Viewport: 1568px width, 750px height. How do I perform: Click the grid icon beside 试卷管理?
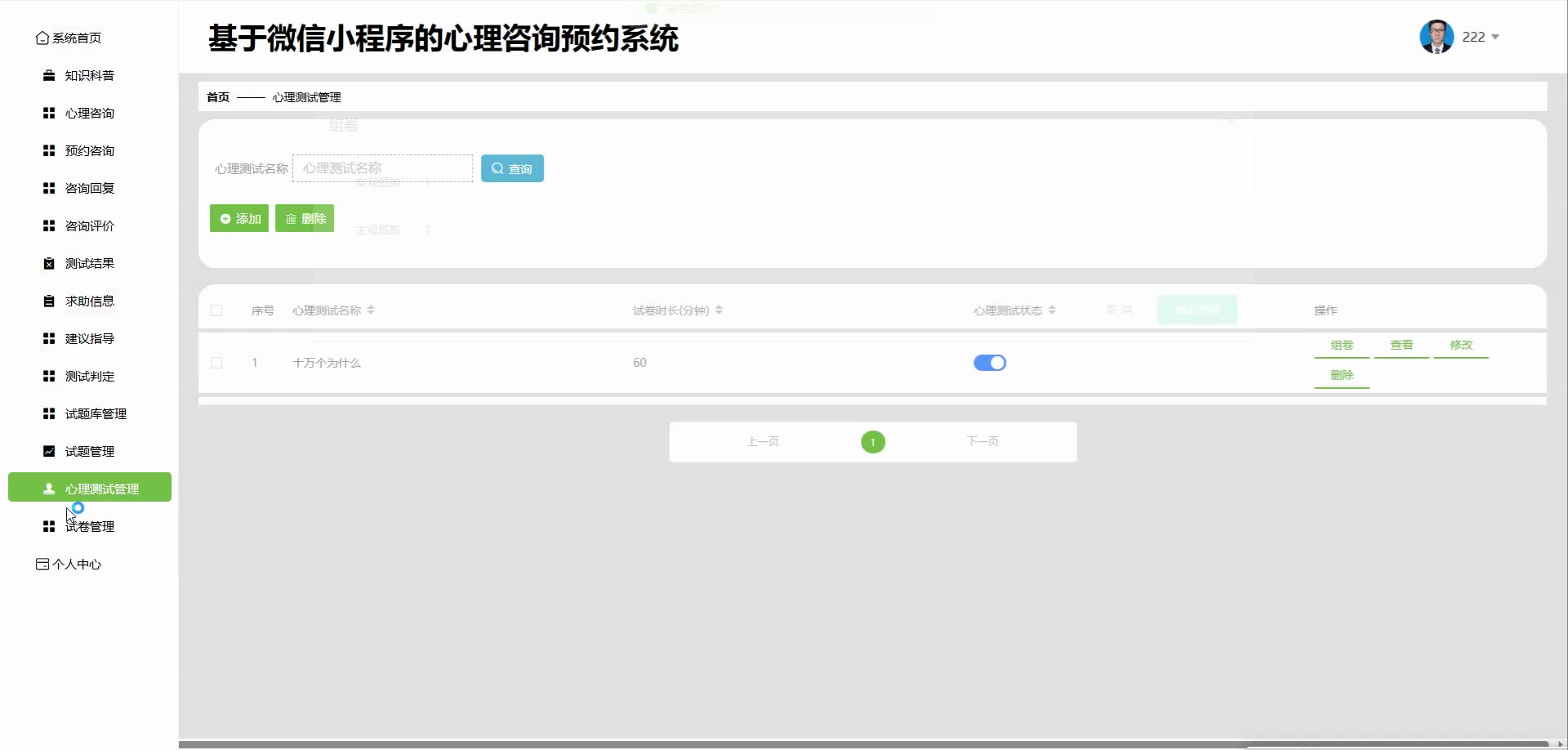click(x=49, y=527)
